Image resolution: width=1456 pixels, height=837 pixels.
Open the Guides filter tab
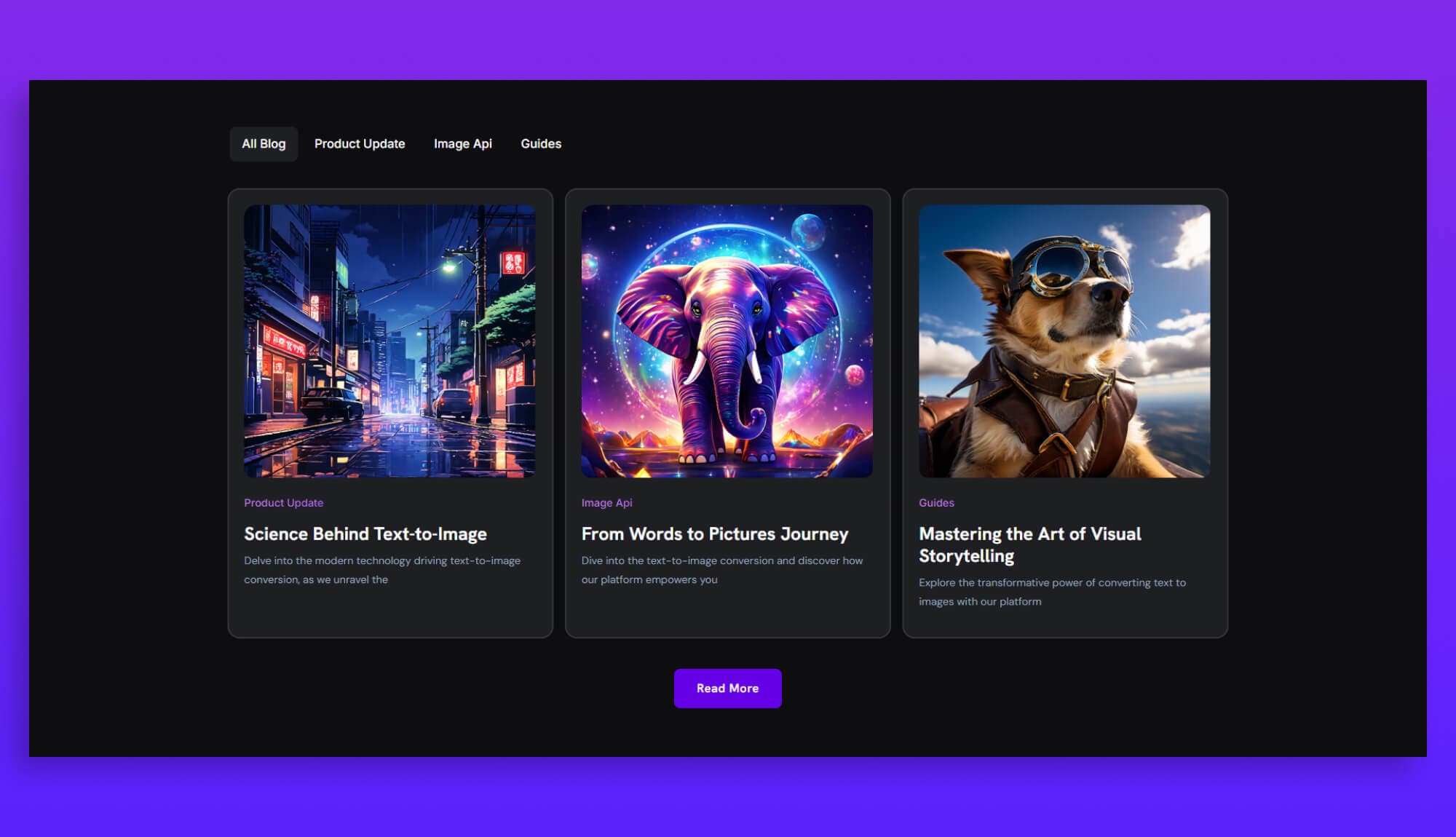point(540,143)
